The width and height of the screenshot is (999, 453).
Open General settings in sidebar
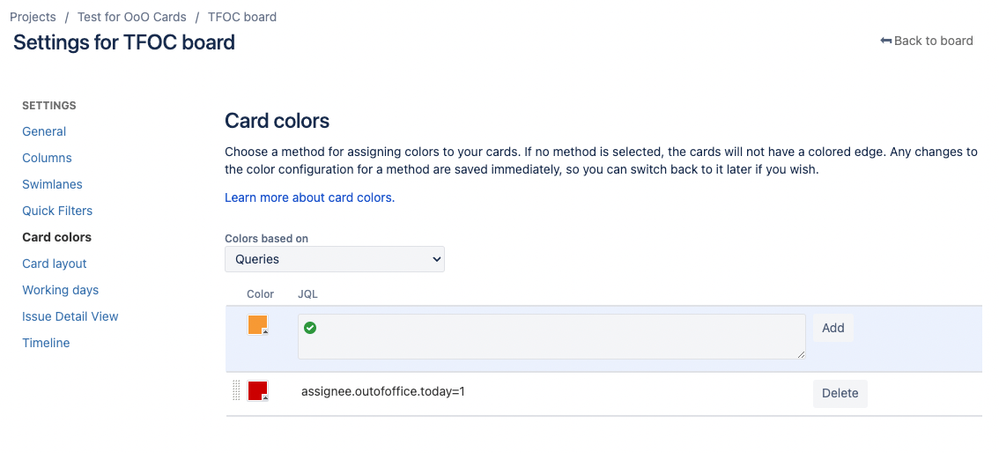coord(44,131)
